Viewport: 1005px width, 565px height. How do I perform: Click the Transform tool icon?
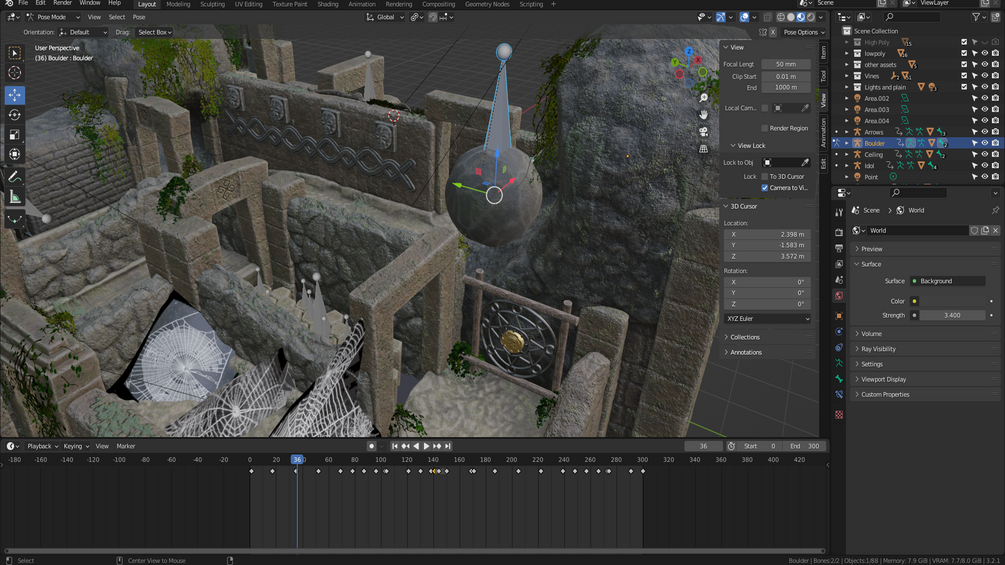tap(14, 155)
